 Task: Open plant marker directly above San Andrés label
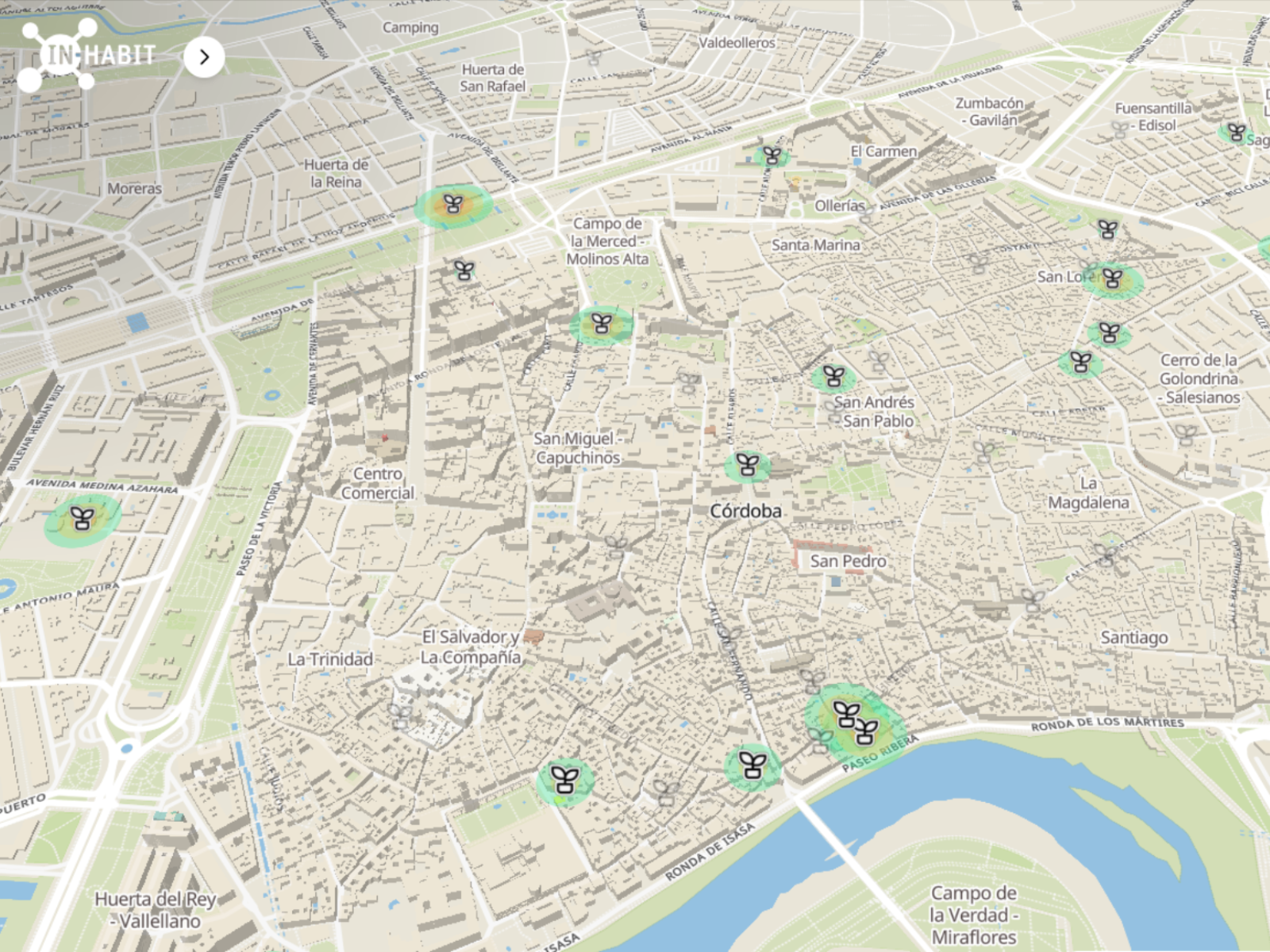pos(833,376)
